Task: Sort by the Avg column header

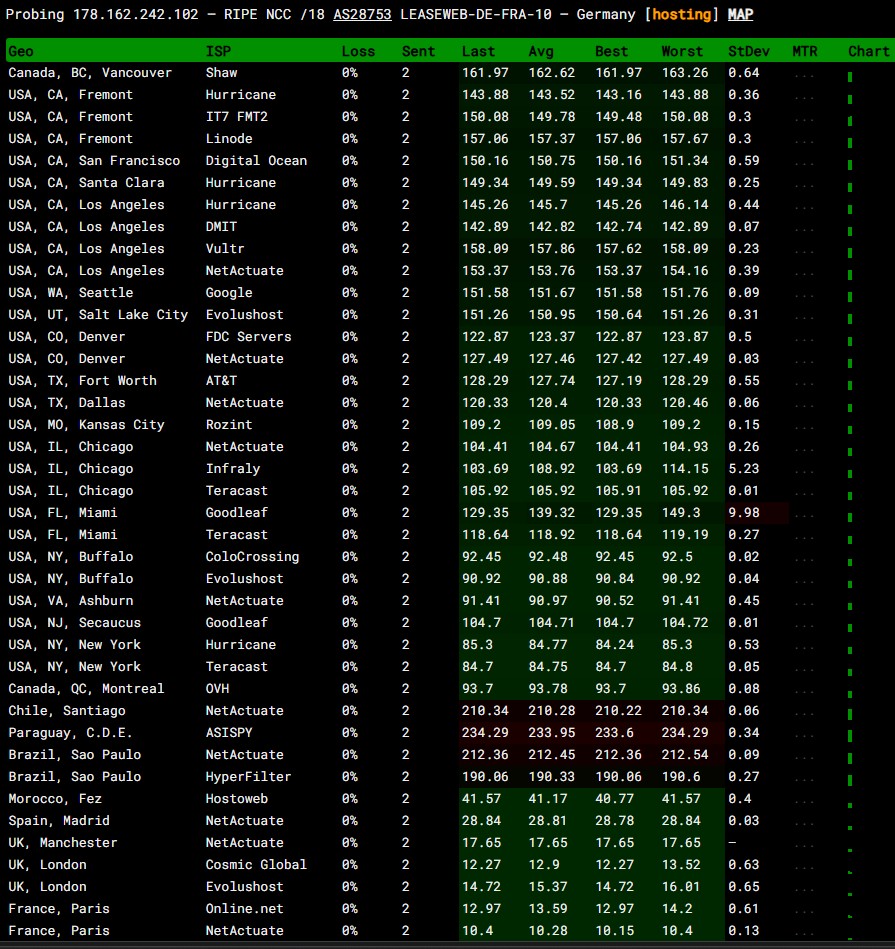Action: [x=541, y=51]
